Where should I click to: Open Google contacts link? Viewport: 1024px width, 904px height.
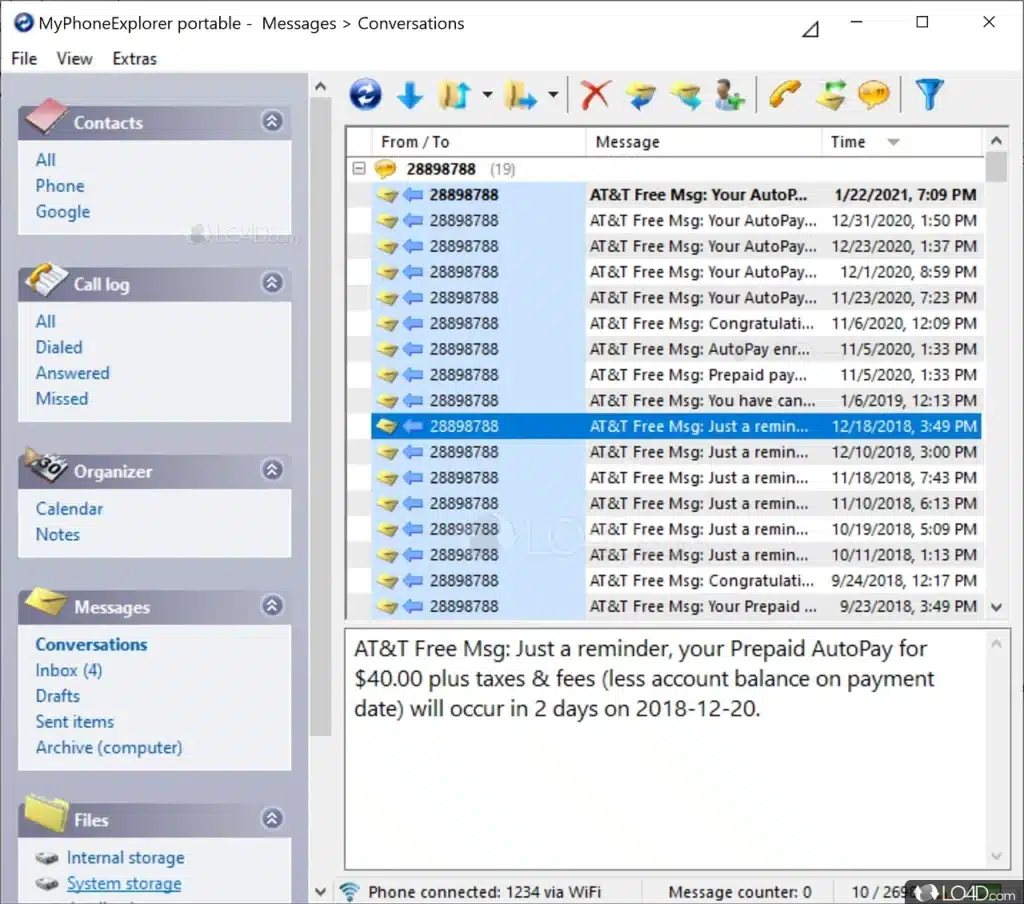[63, 212]
